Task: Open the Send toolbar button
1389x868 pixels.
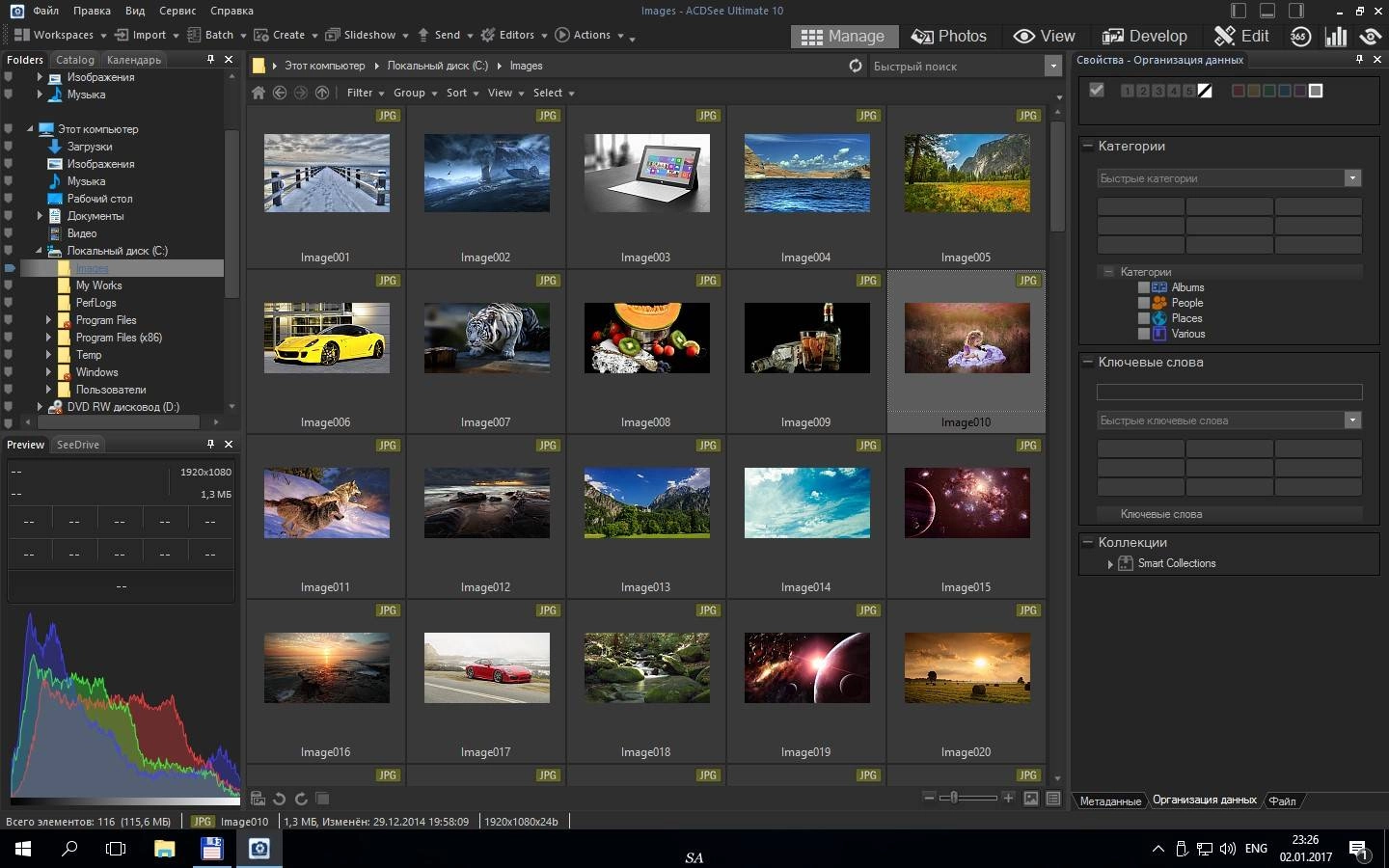Action: pos(445,35)
